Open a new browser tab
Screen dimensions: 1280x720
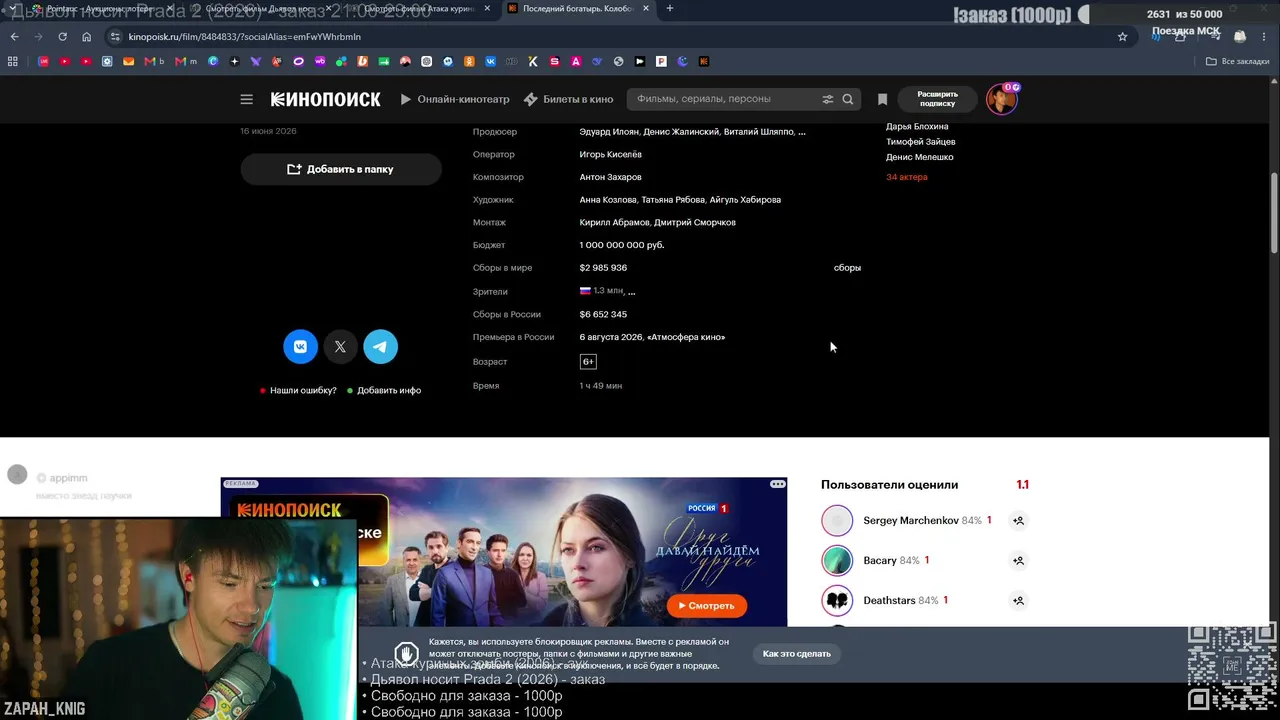click(669, 9)
